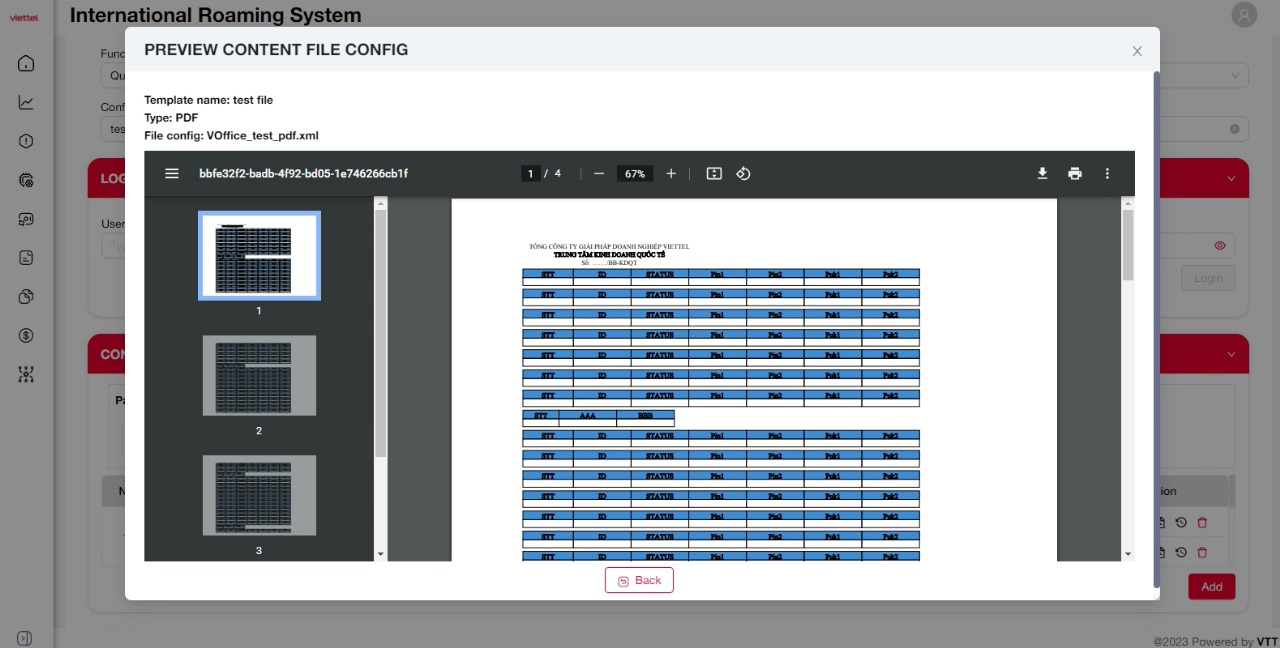
Task: Collapse the CON panel chevron
Action: (x=1231, y=355)
